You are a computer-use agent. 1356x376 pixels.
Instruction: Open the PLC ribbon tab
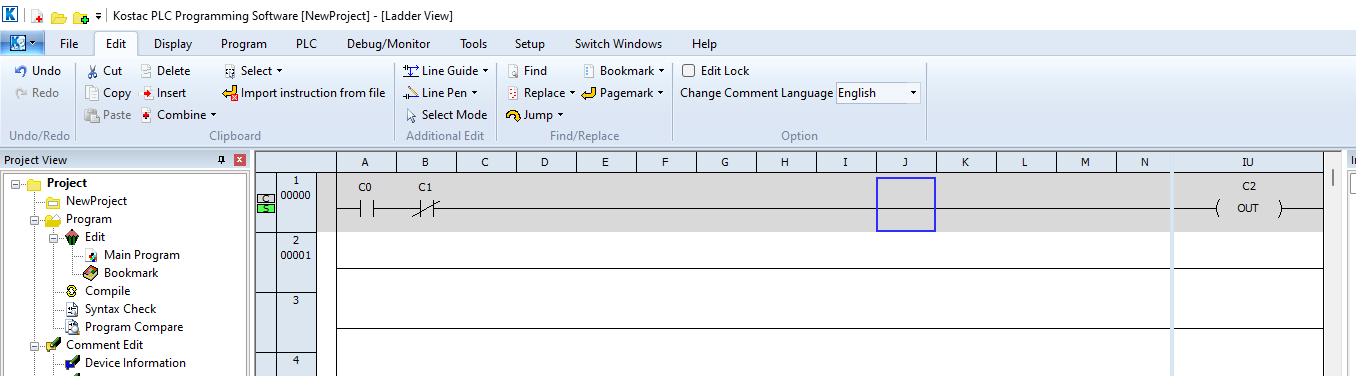click(306, 44)
